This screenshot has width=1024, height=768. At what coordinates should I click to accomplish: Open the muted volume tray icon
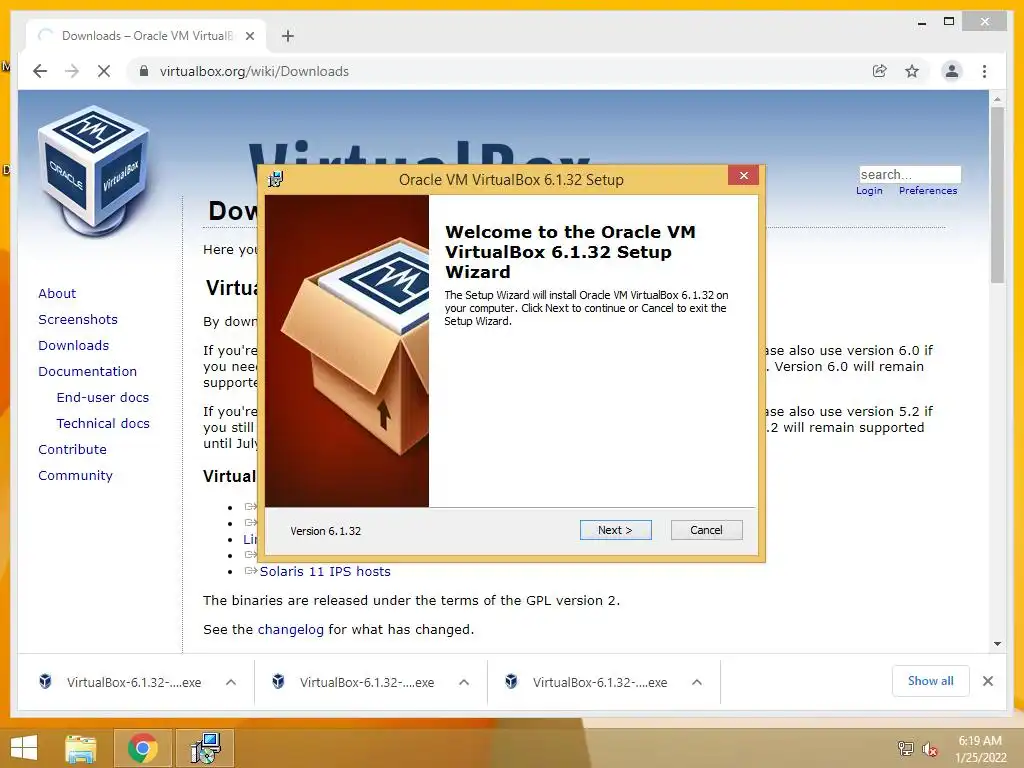point(929,748)
